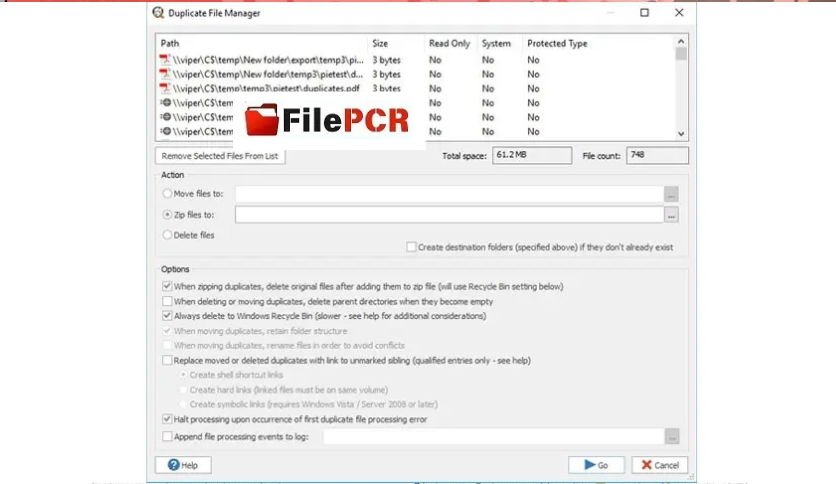Select the Zip files to radio option
The width and height of the screenshot is (836, 484).
167,214
